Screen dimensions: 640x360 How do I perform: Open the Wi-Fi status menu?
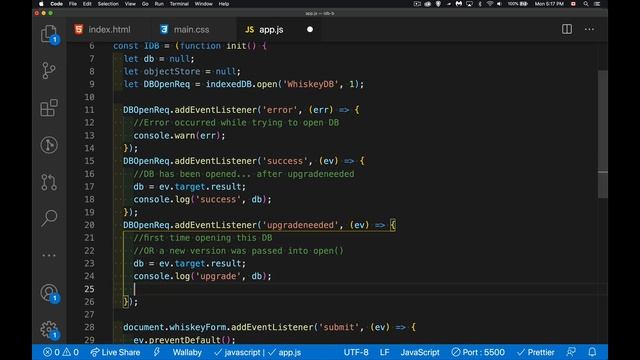(x=489, y=4)
